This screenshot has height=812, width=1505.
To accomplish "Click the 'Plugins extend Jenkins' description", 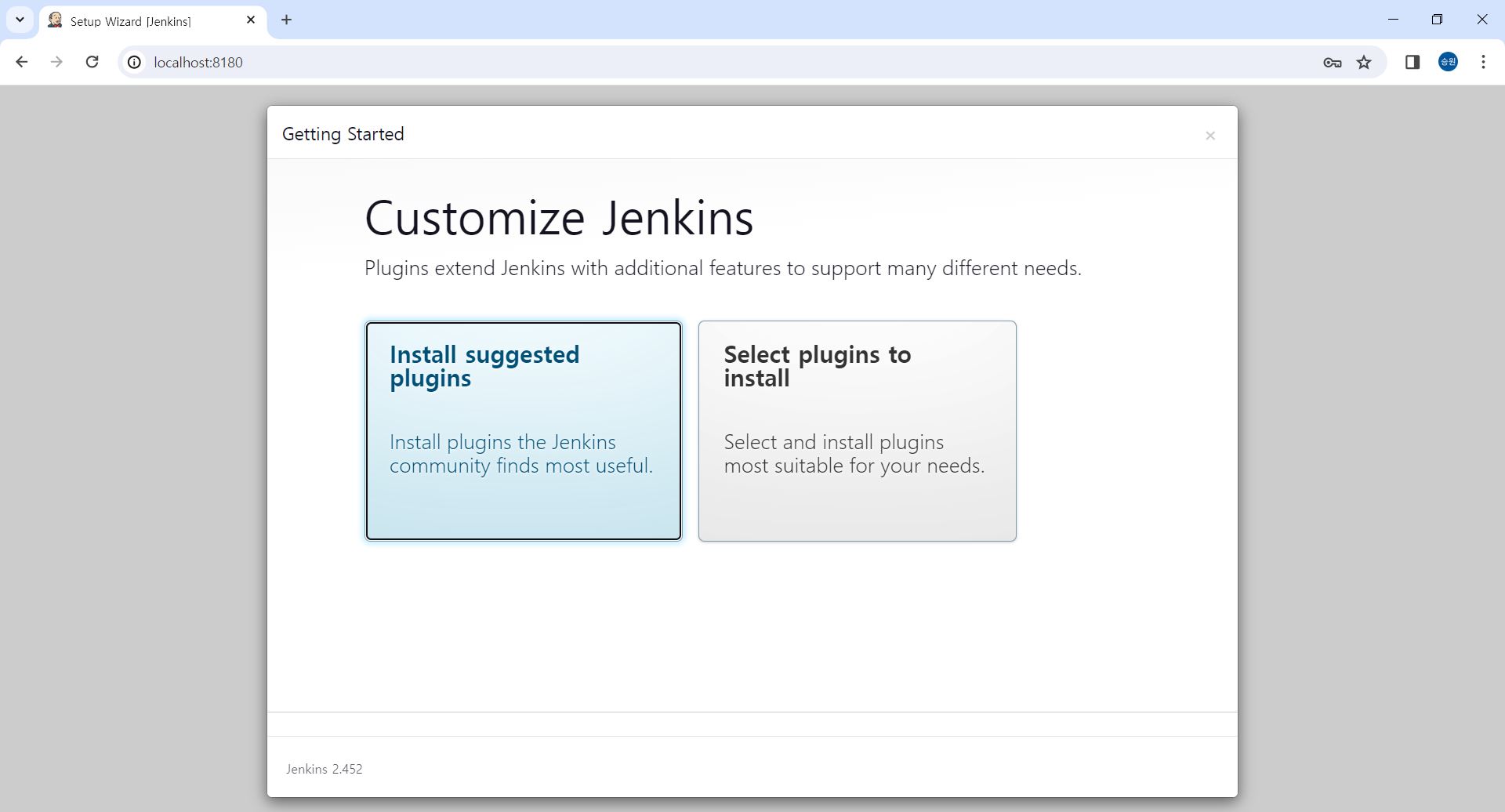I will coord(723,268).
